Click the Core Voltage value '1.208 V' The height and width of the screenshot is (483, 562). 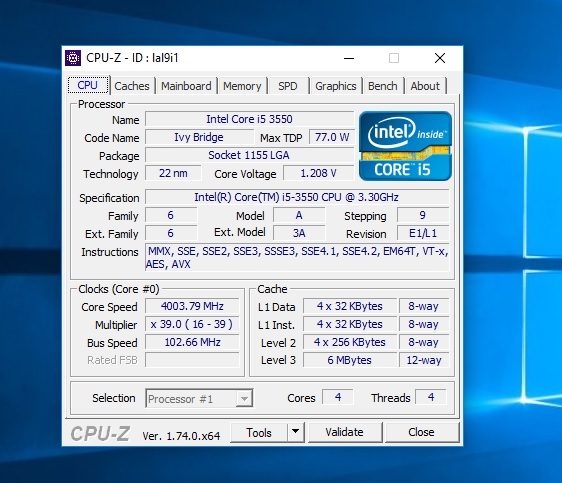pos(318,173)
